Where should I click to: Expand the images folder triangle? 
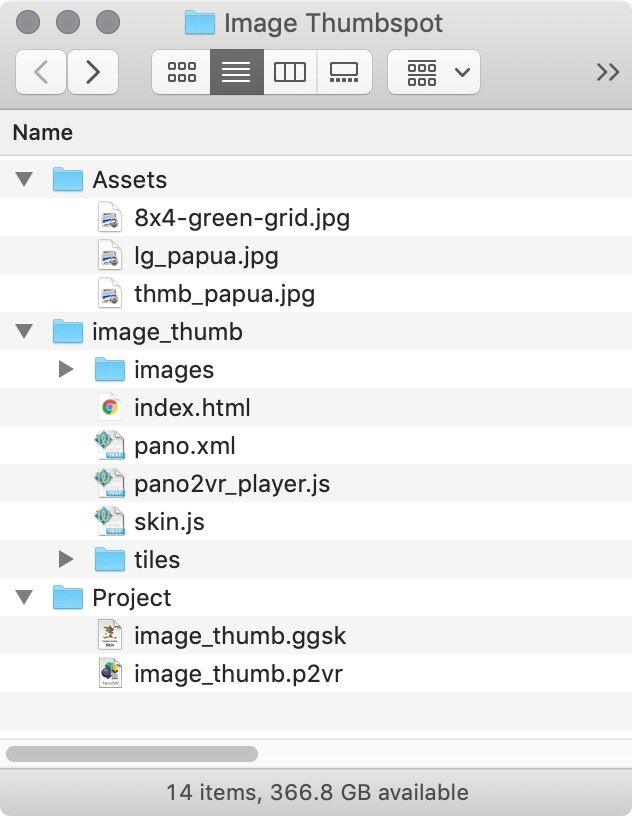(x=66, y=369)
